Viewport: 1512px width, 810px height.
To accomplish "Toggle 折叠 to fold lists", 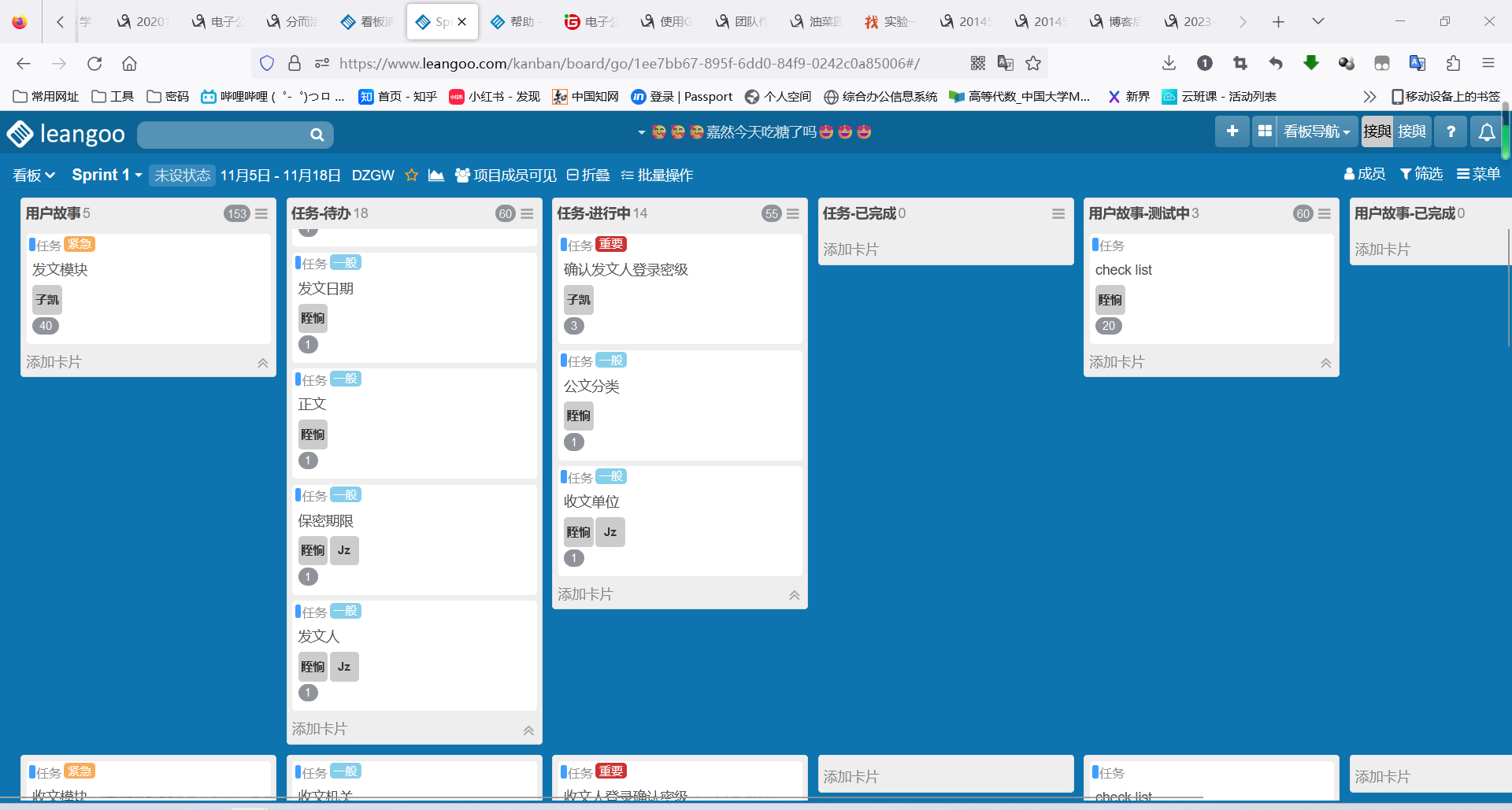I will [588, 175].
